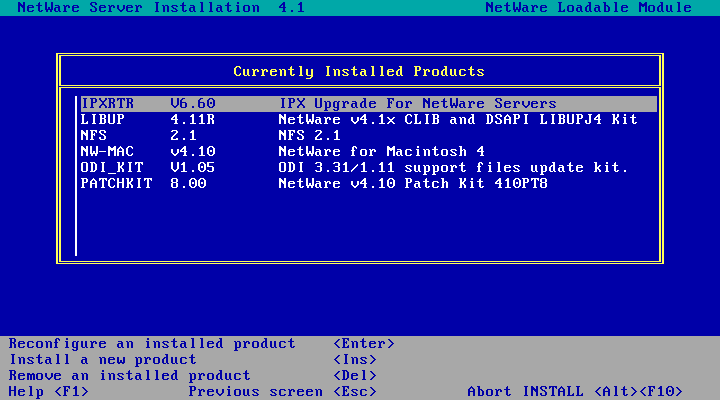Screen dimensions: 720x400
Task: Click 'Remove an installed product' hint
Action: point(129,376)
